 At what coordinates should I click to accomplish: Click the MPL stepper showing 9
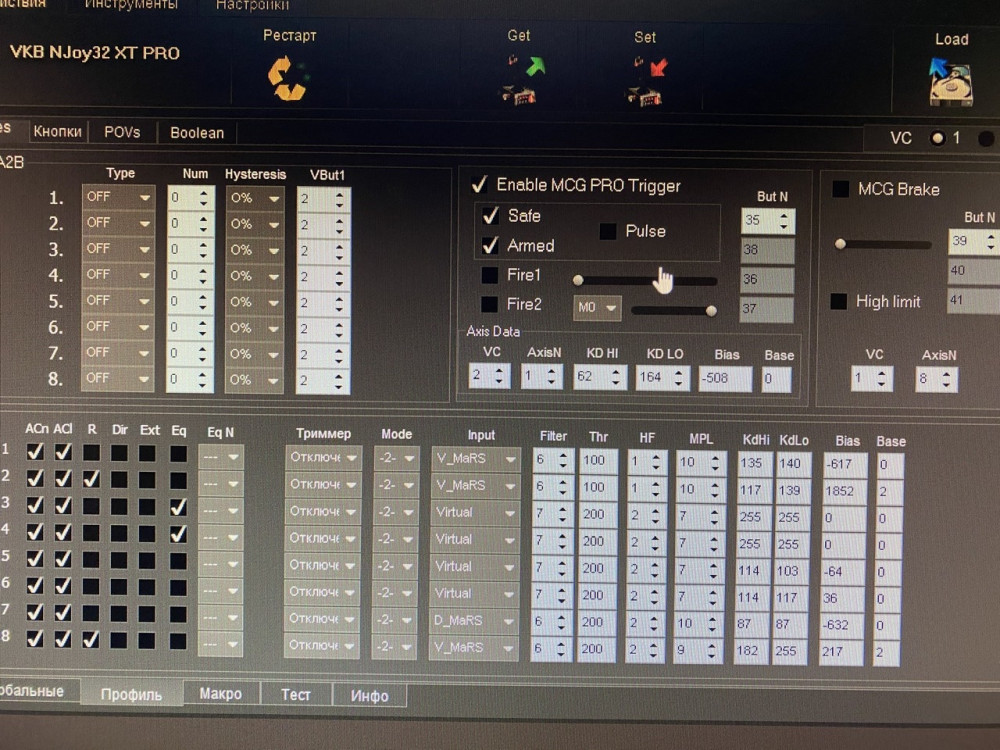[698, 651]
